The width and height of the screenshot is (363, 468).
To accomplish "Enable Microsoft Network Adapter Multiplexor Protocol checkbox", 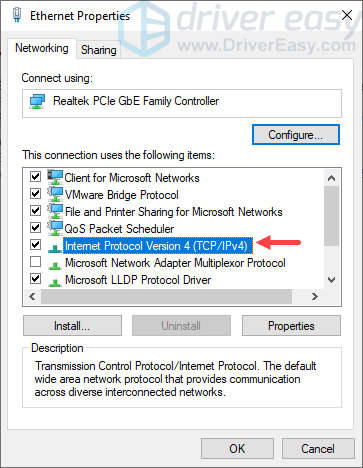I will tap(35, 262).
